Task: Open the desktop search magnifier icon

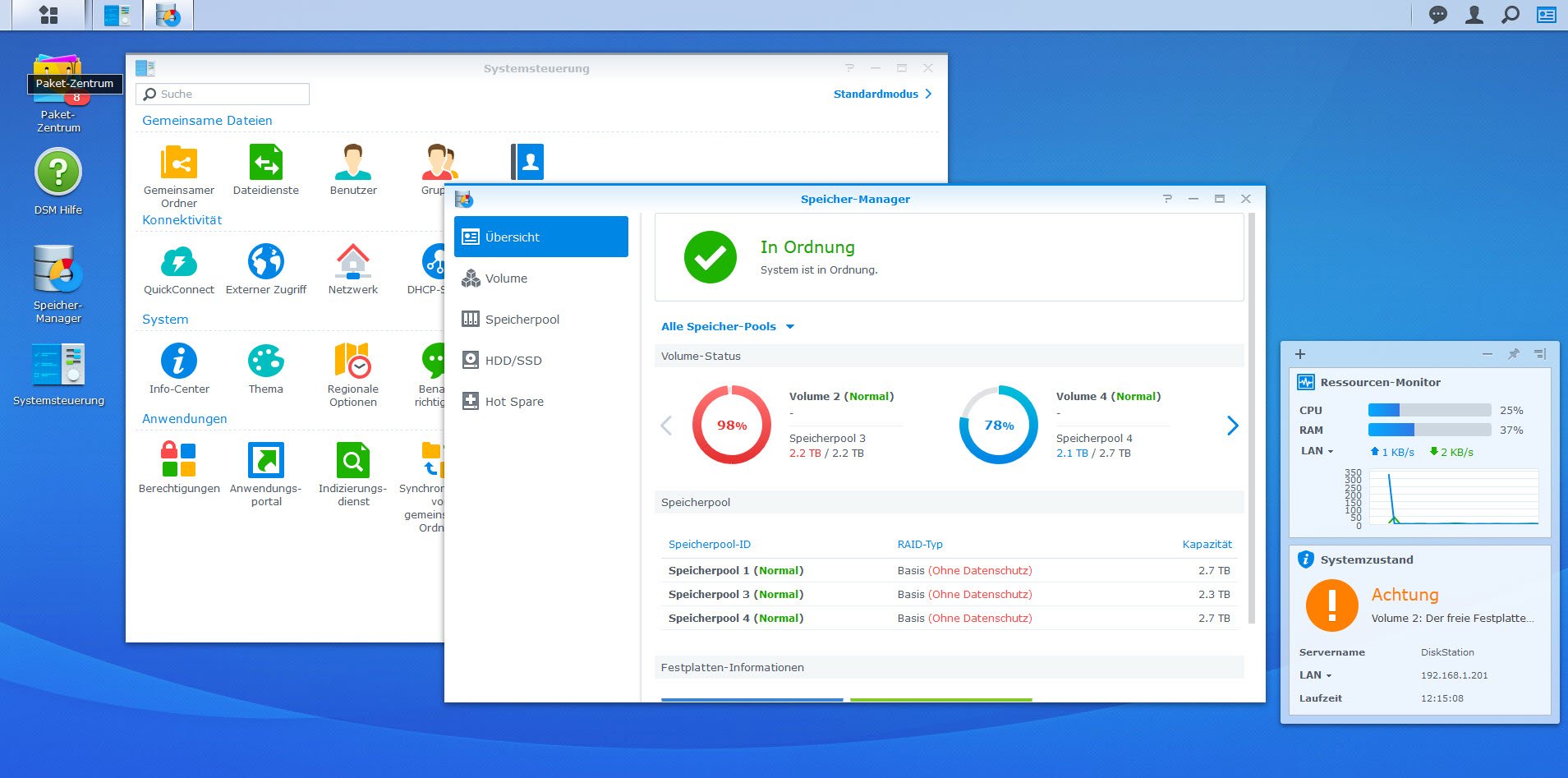Action: (x=1511, y=15)
